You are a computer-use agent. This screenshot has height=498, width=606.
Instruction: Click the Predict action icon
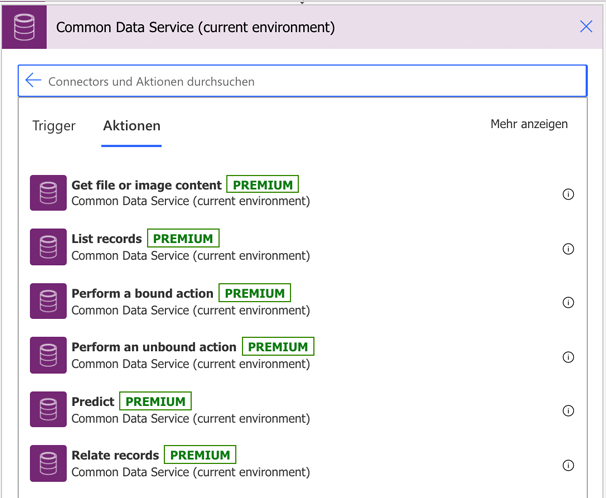48,409
